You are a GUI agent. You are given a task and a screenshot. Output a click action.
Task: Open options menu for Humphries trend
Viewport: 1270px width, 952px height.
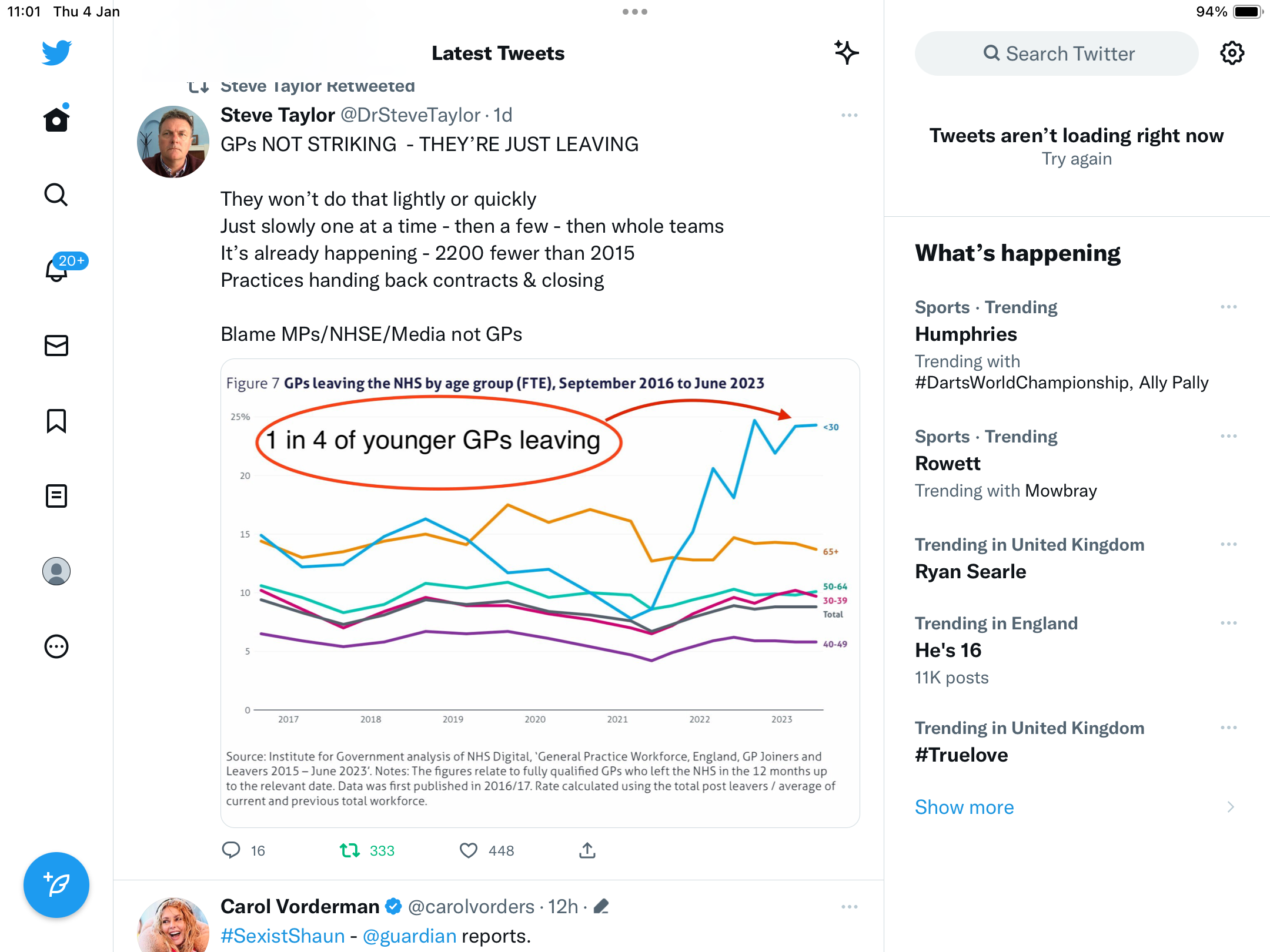pyautogui.click(x=1229, y=307)
